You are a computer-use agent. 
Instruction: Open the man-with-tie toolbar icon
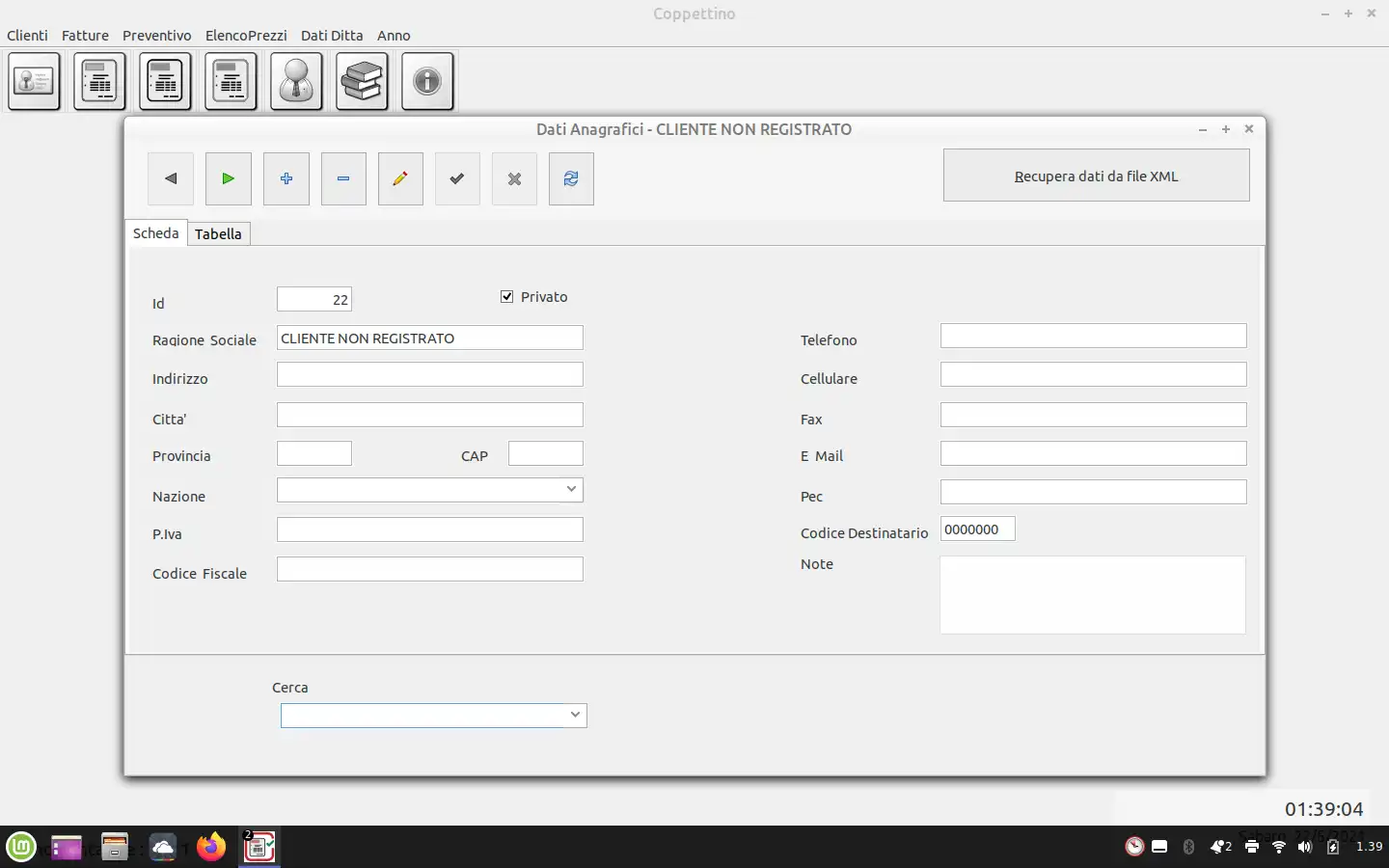tap(296, 81)
